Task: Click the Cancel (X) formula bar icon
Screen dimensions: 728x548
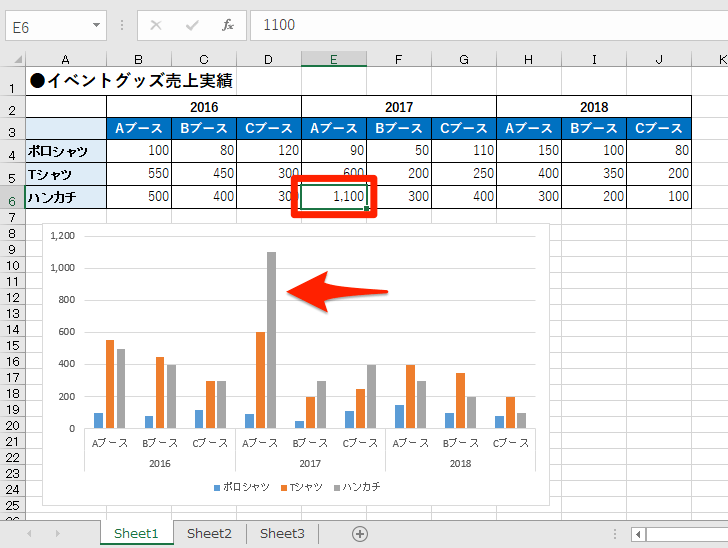Action: tap(156, 25)
